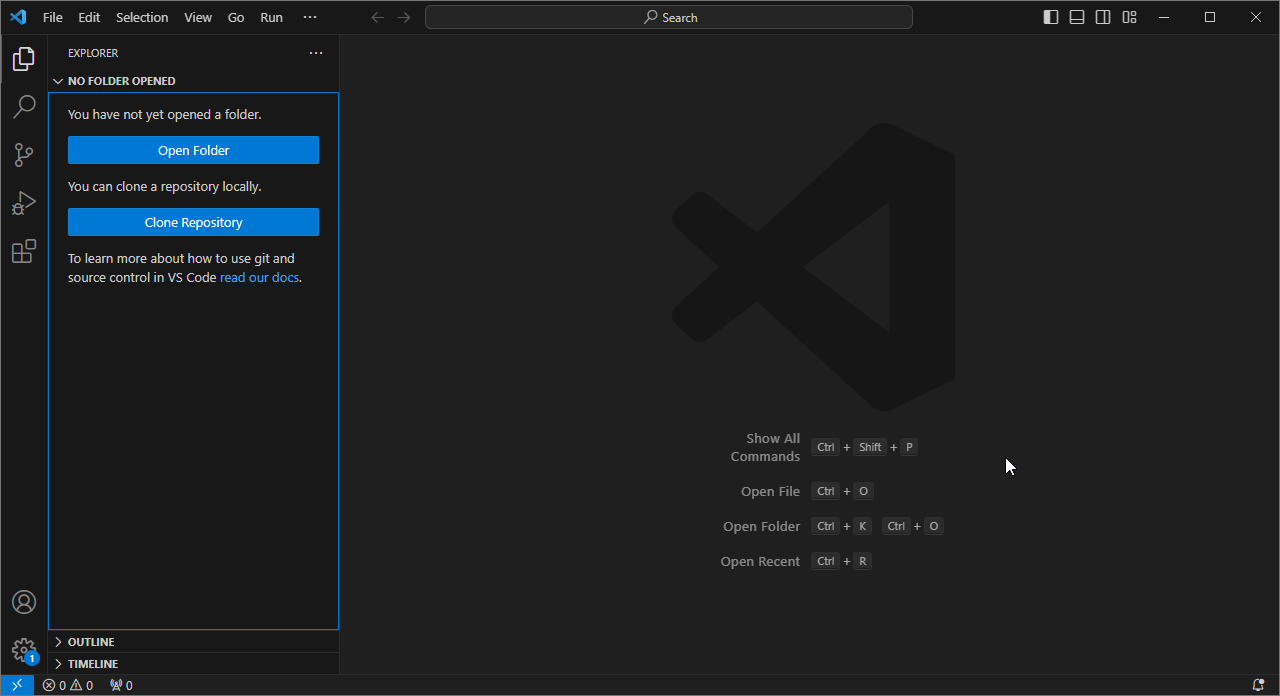Toggle the Primary Side Bar layout button
The width and height of the screenshot is (1280, 696).
point(1051,17)
